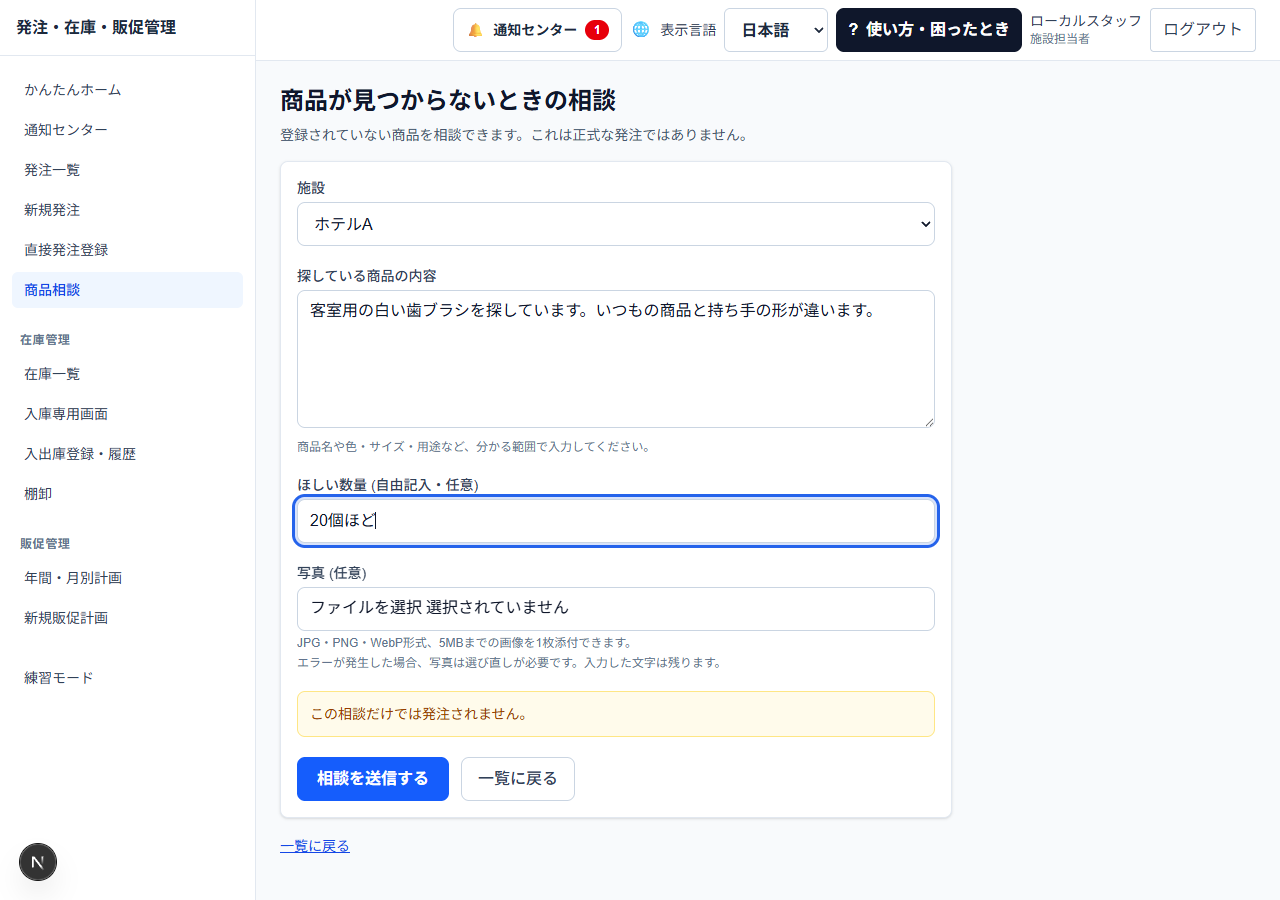
Task: Click the red notification count badge
Action: [597, 30]
